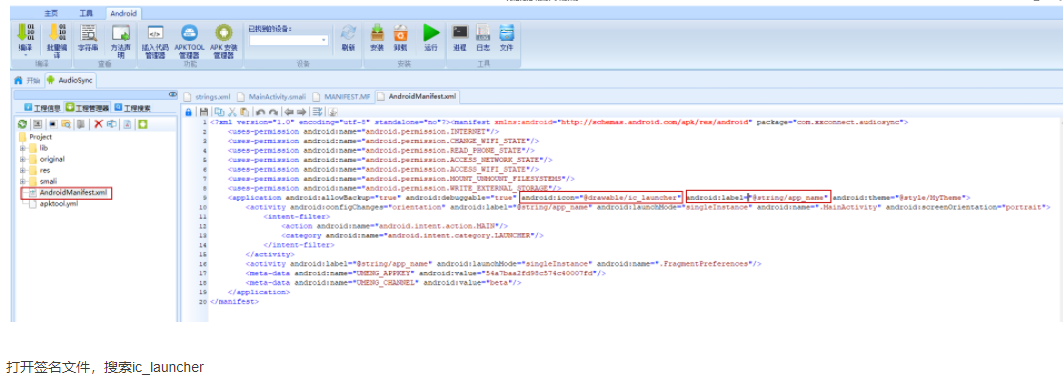Expand the smali folder node
1063x387 pixels.
click(22, 181)
